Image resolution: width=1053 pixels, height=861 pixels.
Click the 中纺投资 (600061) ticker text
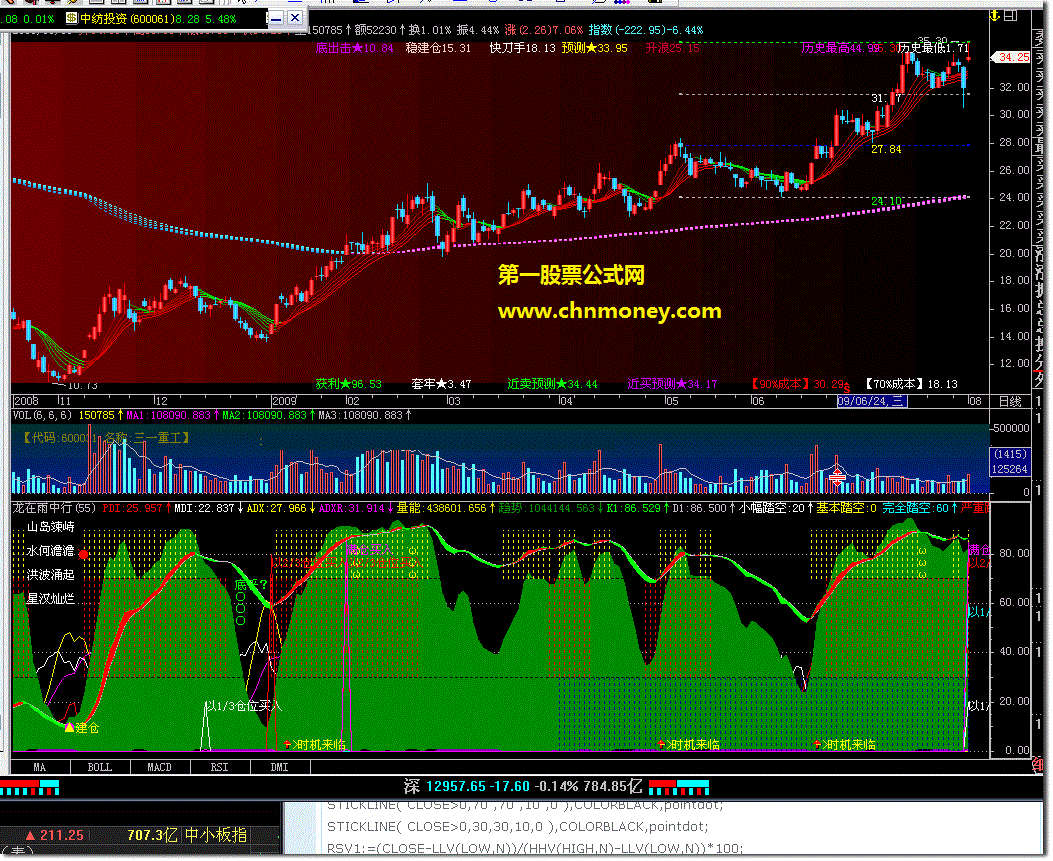pos(127,19)
